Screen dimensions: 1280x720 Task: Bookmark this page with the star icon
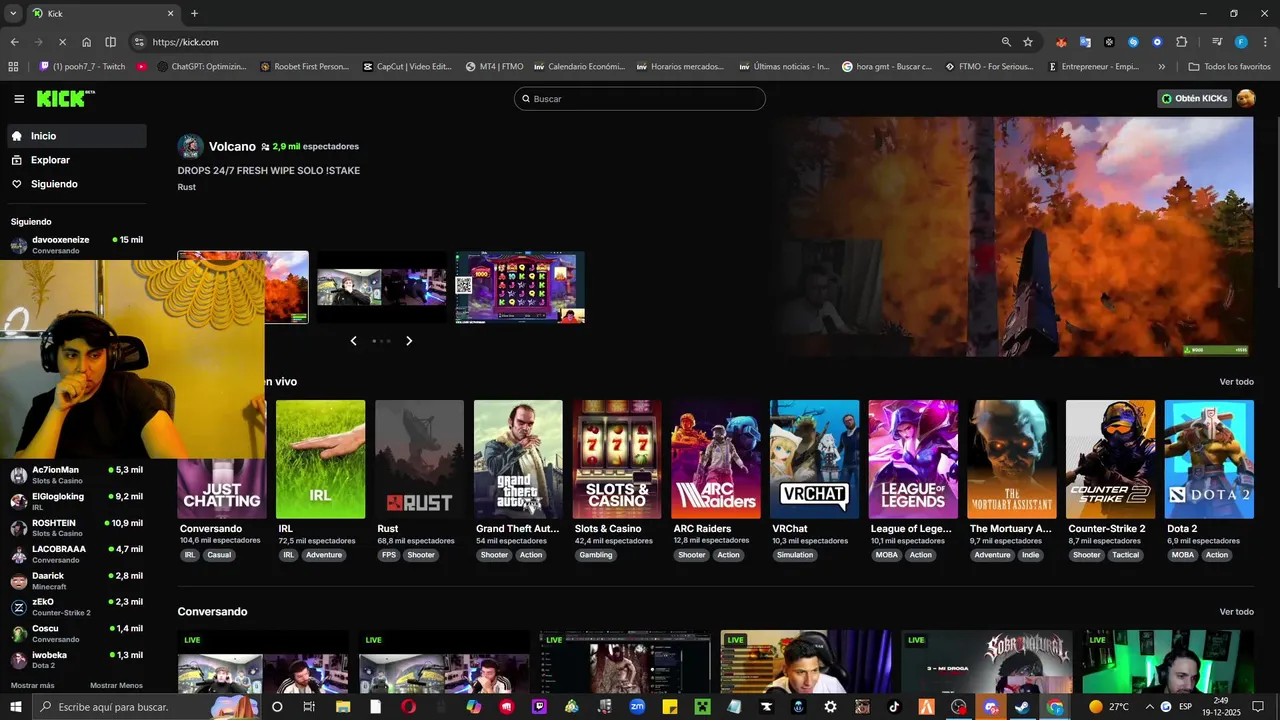[1028, 42]
